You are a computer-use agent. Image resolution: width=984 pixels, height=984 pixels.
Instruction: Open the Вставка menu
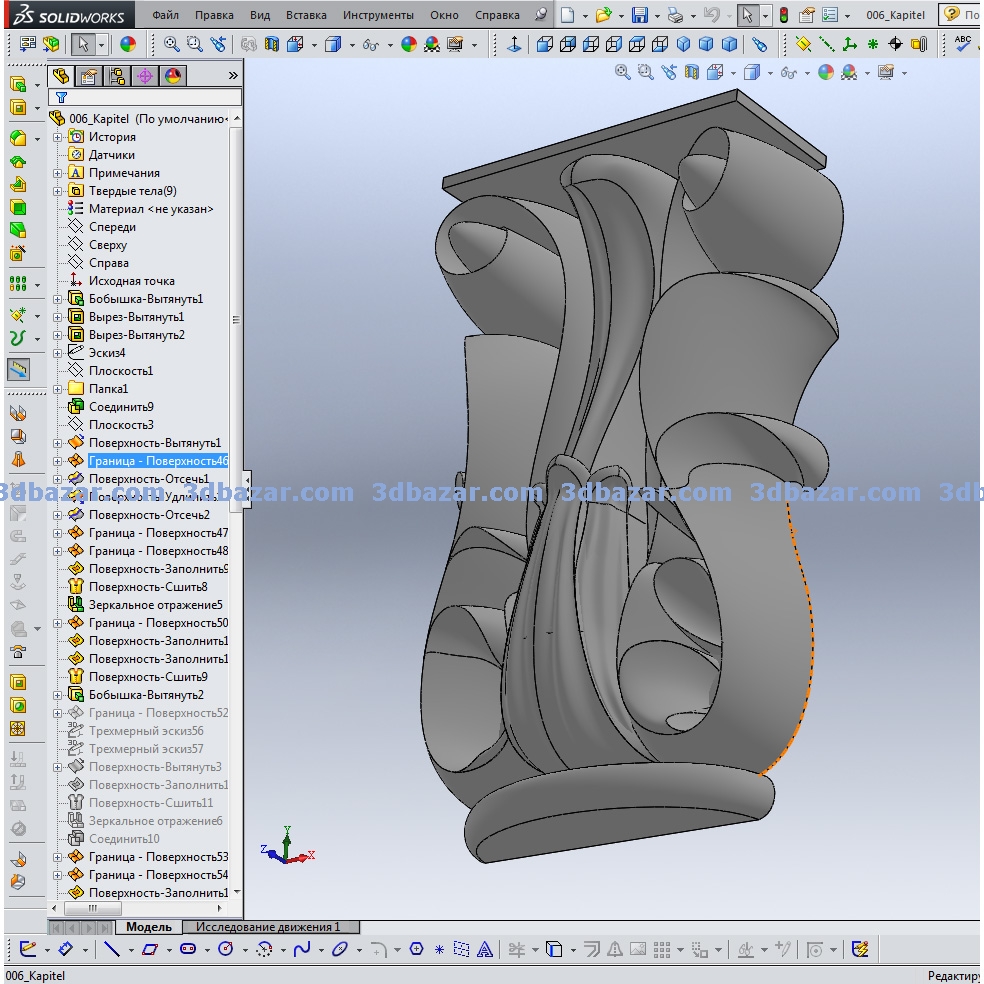[x=305, y=15]
